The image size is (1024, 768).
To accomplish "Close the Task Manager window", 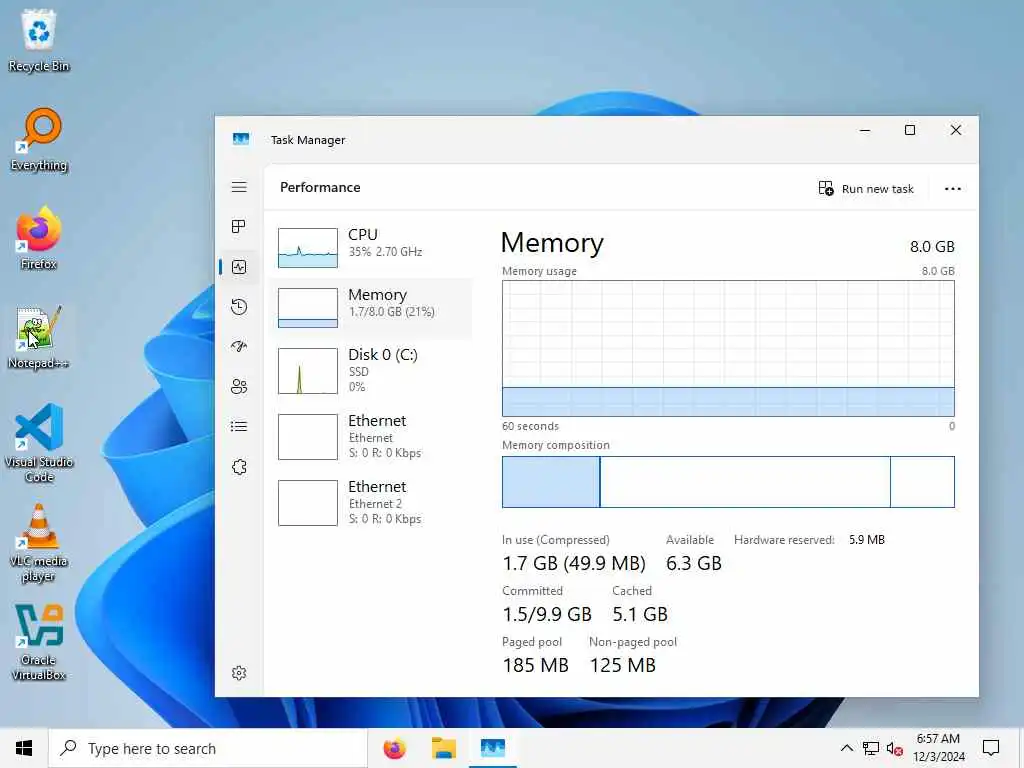I will coord(955,131).
